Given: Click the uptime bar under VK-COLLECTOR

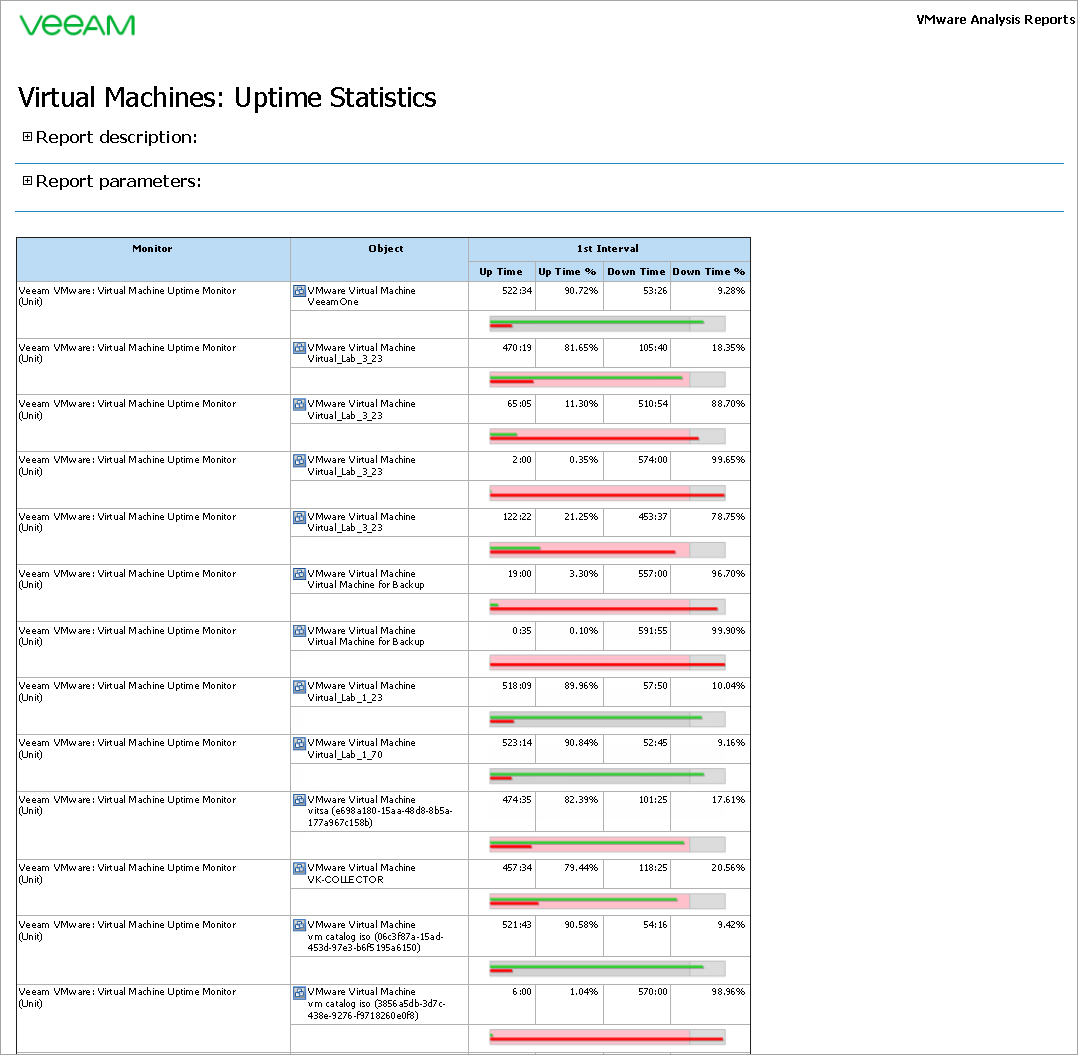Looking at the screenshot, I should (x=607, y=901).
